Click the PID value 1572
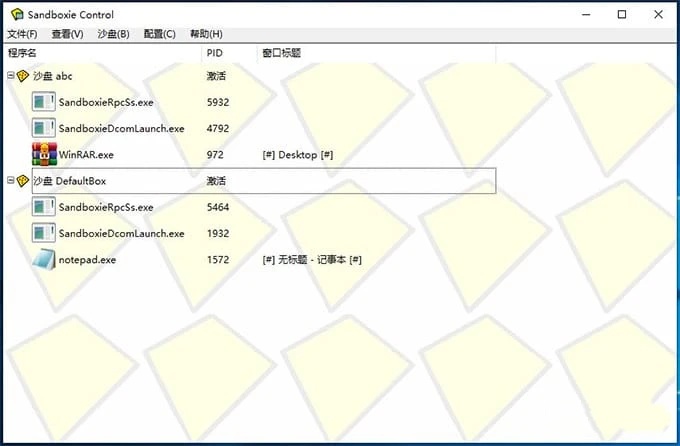Screen dimensions: 680x446 pos(218,260)
